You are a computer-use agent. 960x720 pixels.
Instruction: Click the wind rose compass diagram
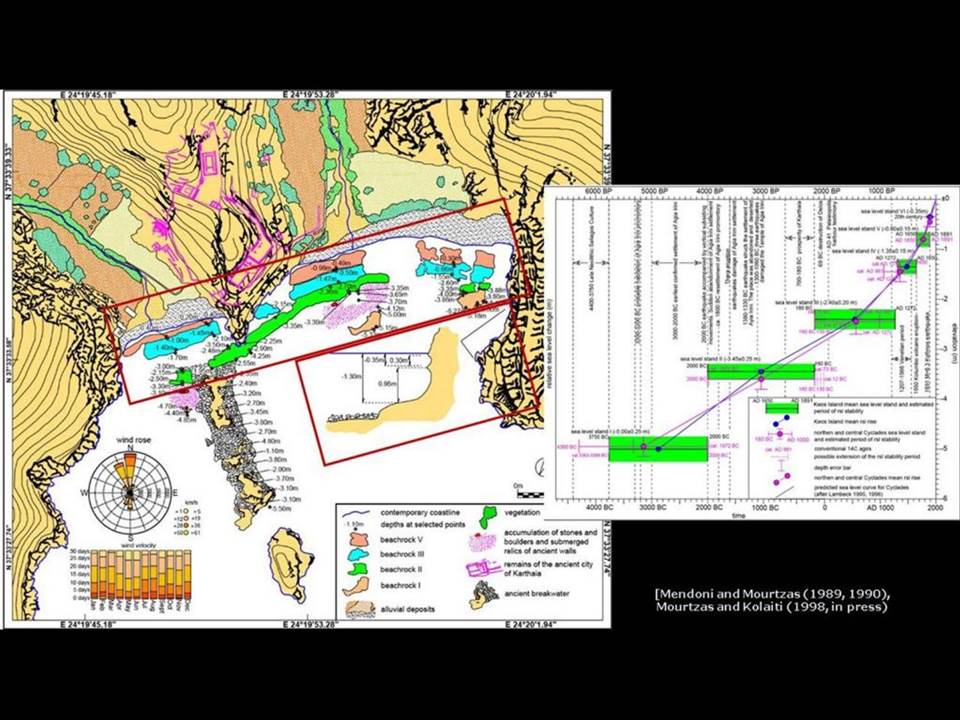(x=130, y=493)
